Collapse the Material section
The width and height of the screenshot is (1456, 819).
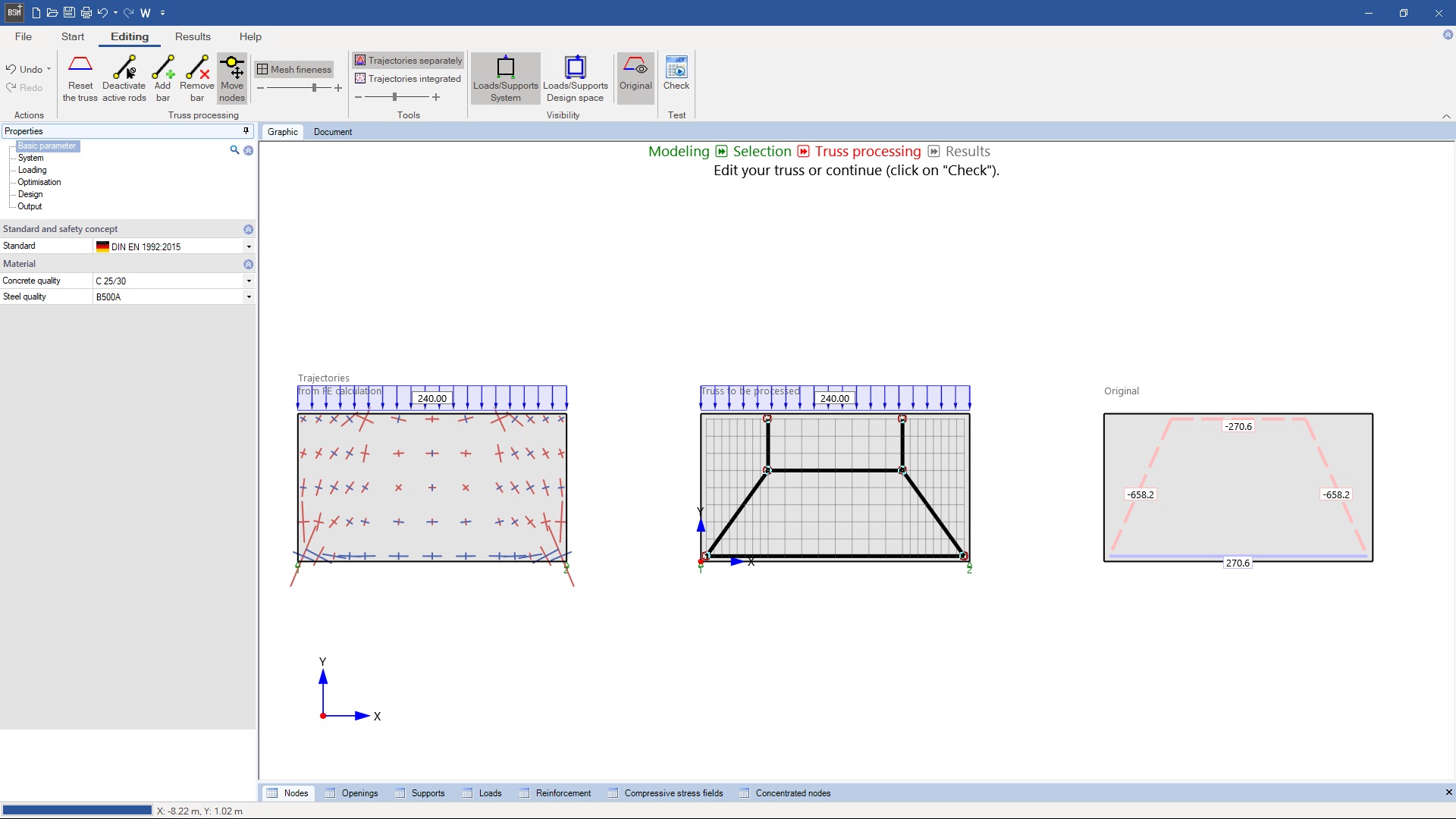(x=248, y=264)
